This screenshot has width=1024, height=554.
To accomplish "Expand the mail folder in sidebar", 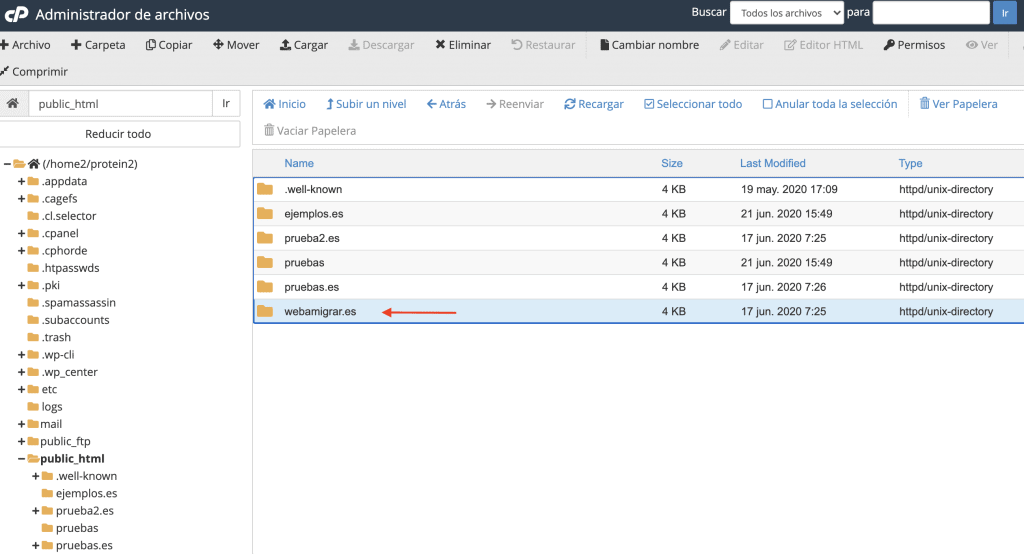I will point(21,424).
